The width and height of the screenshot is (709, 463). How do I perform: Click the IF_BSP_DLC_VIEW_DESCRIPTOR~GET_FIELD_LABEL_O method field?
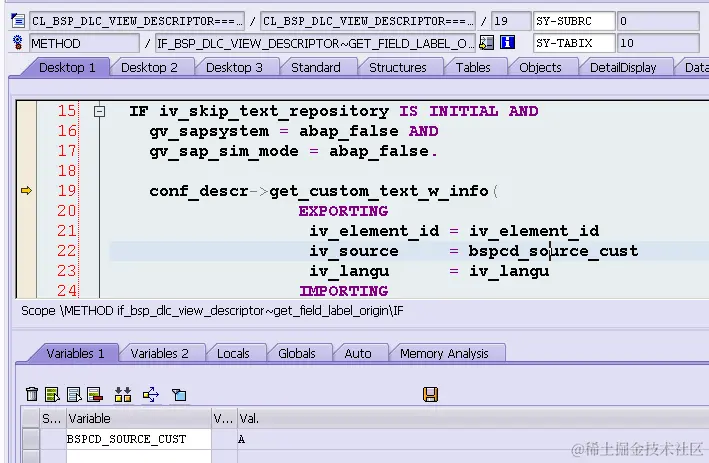(315, 43)
